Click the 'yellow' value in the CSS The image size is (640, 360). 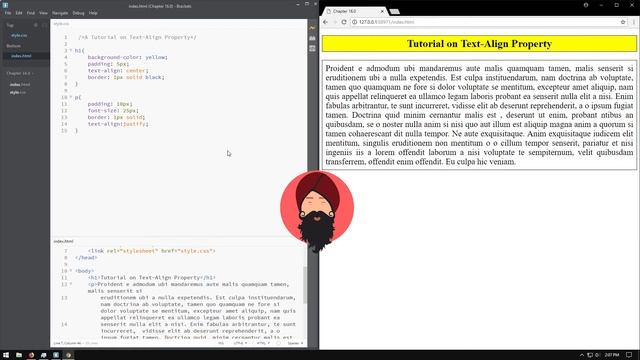click(155, 57)
